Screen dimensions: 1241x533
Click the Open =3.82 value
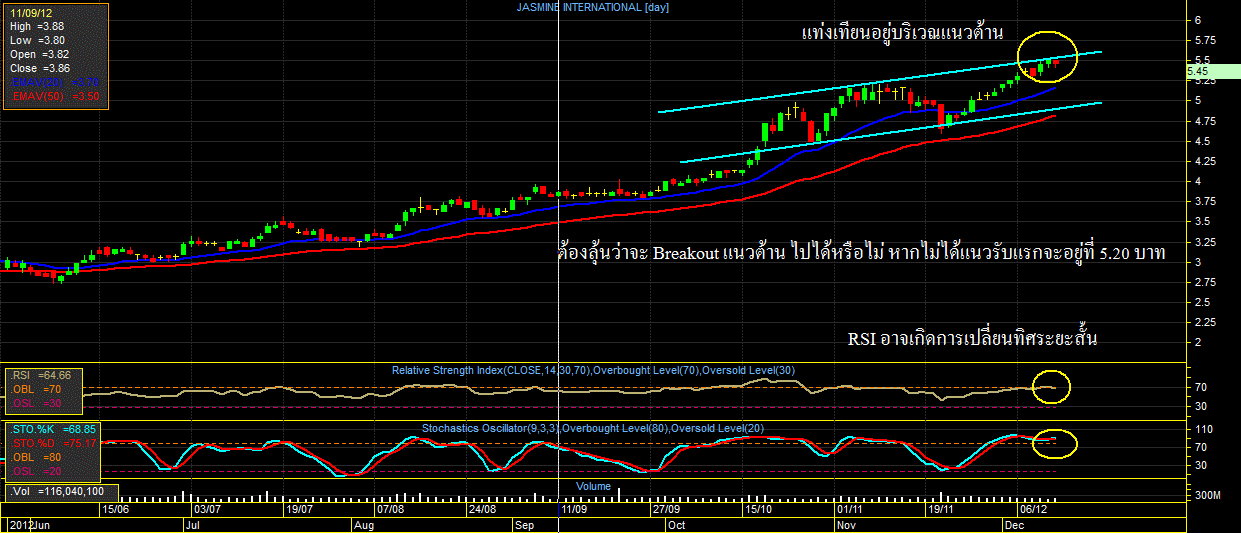[x=39, y=54]
